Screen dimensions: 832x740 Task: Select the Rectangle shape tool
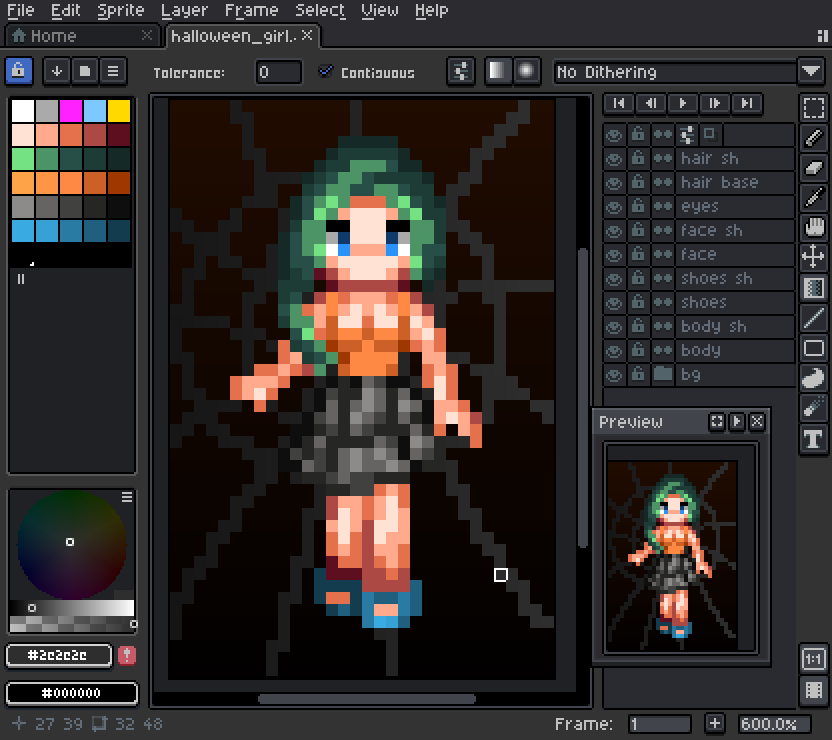813,348
